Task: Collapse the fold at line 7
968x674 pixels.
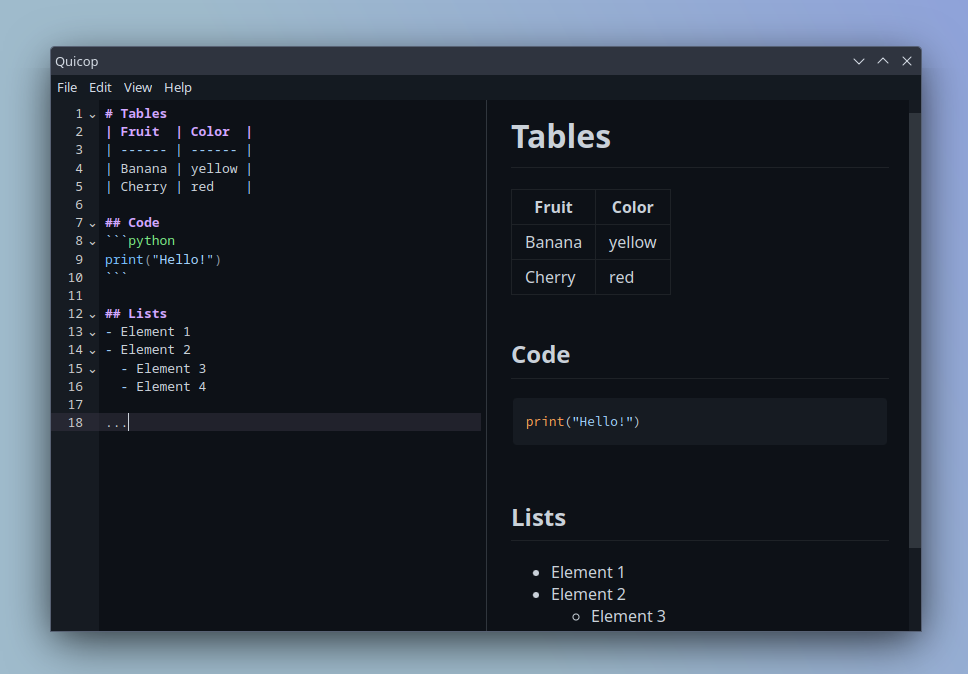Action: (x=93, y=224)
